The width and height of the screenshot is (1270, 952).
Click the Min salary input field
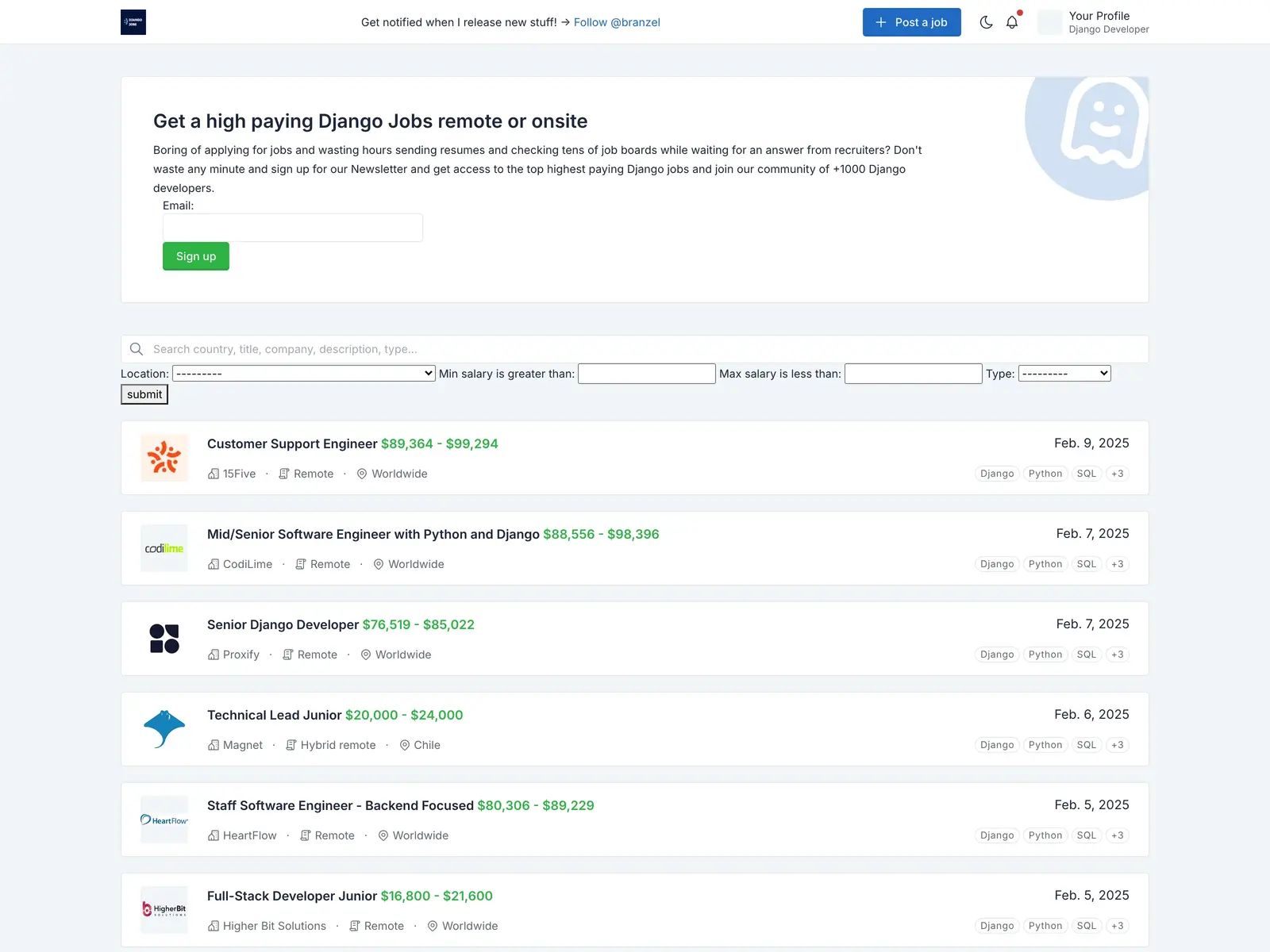point(647,374)
